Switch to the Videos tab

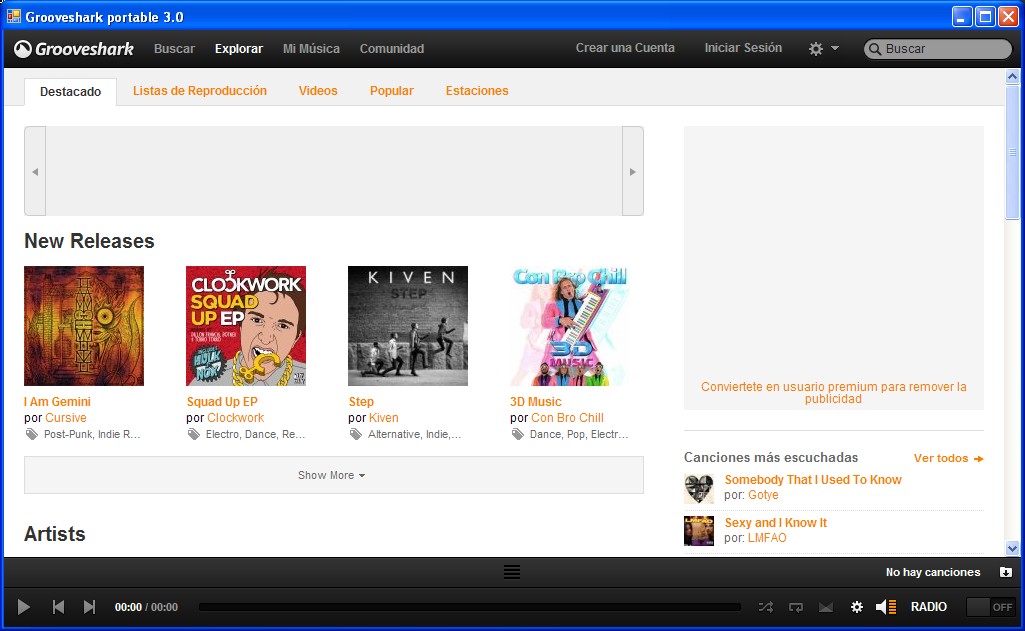[x=318, y=91]
